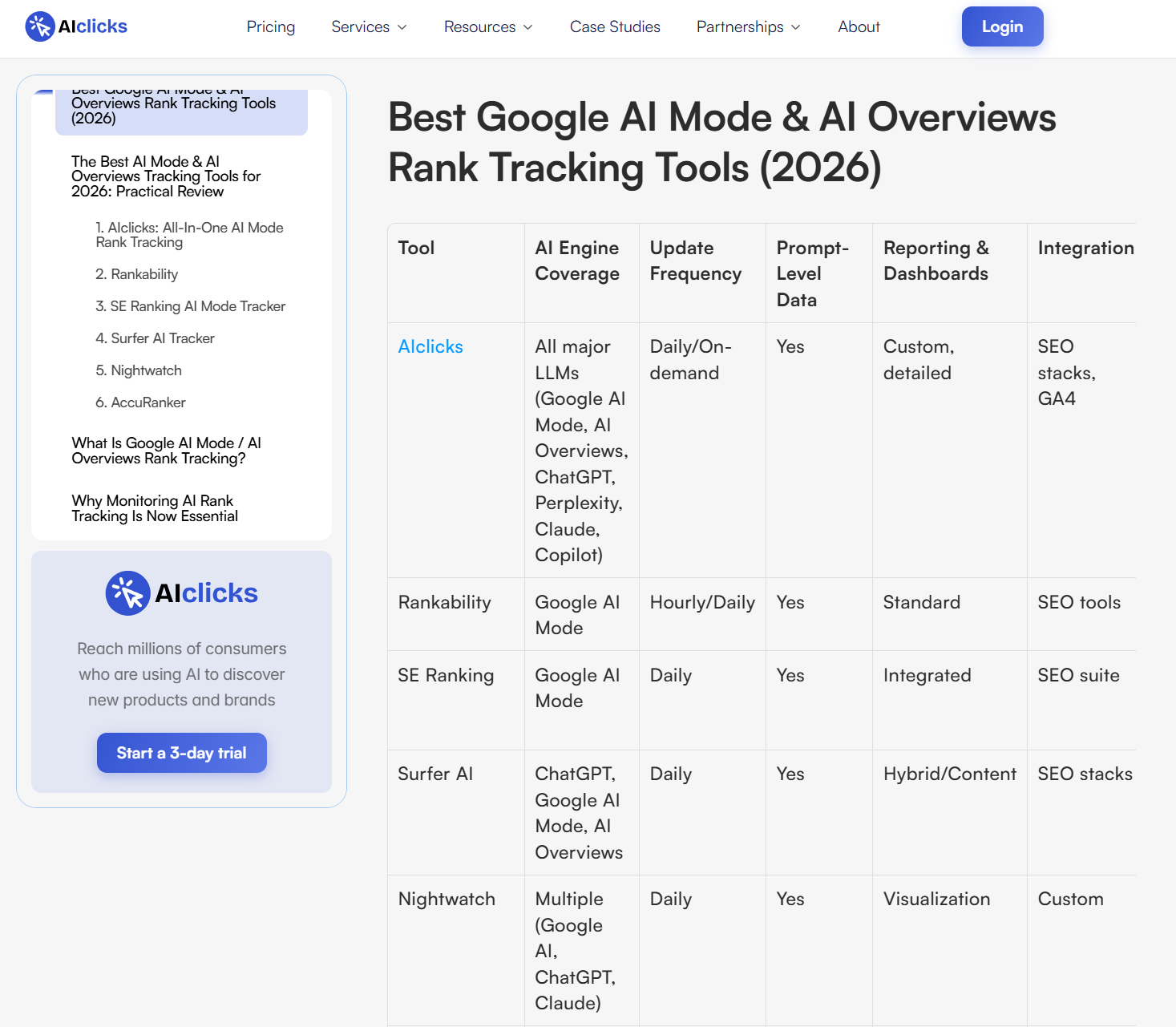This screenshot has height=1027, width=1176.
Task: Expand the Services dropdown
Action: (368, 26)
